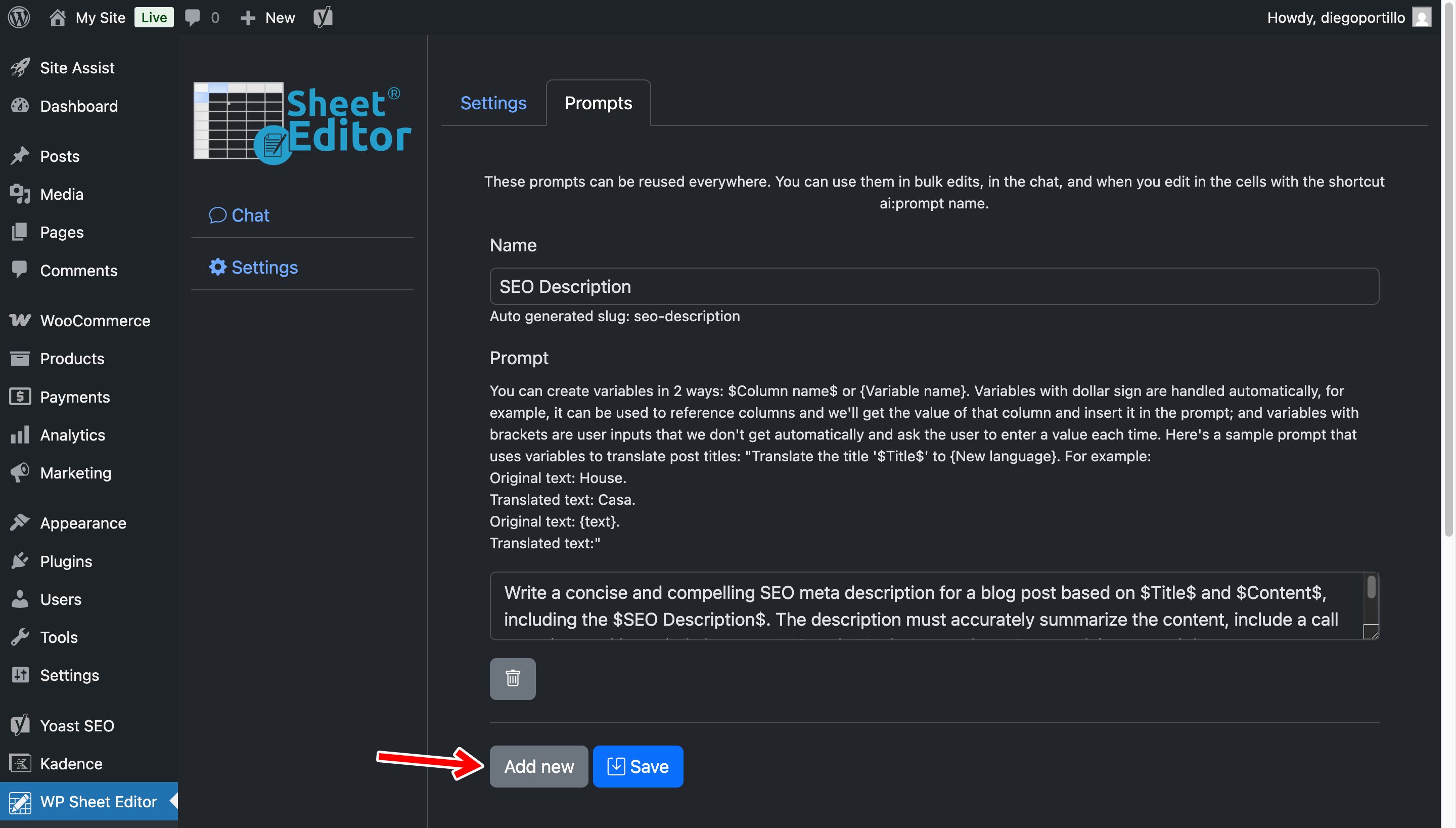The width and height of the screenshot is (1456, 828).
Task: Switch to the Settings tab
Action: point(493,103)
